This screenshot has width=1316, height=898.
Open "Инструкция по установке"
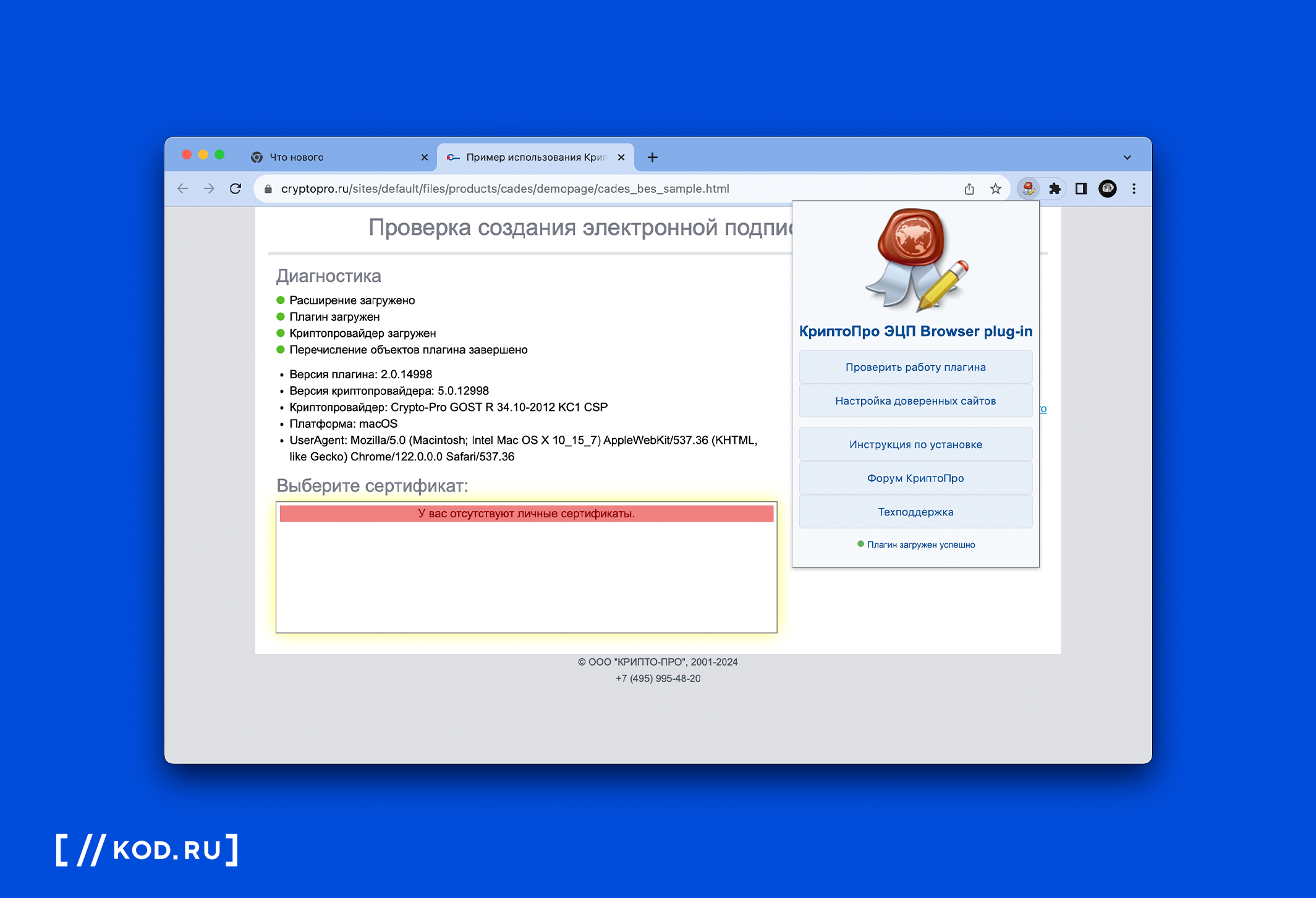(915, 444)
